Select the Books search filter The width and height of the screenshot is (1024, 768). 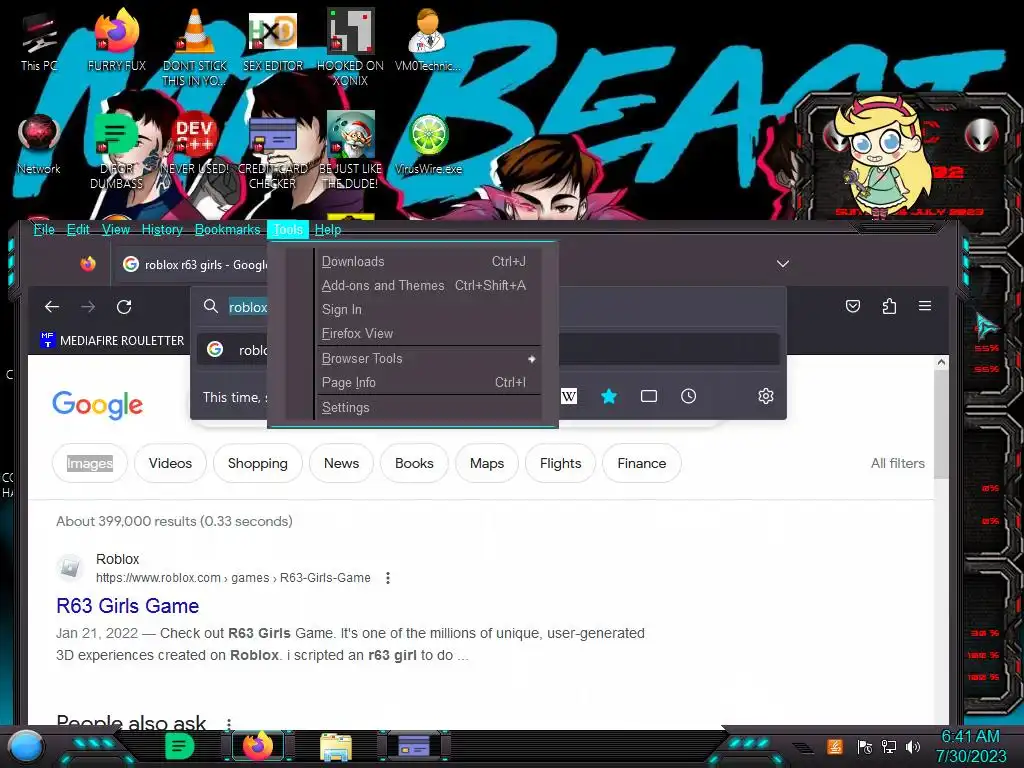click(x=414, y=463)
